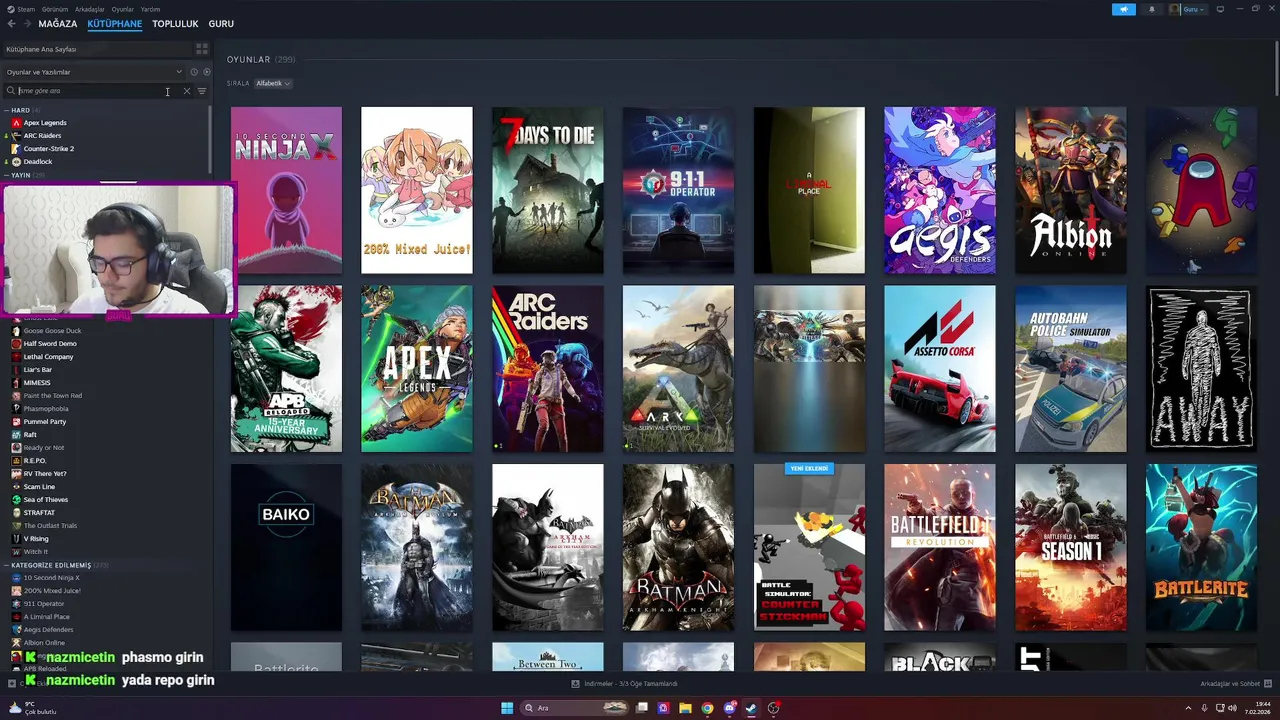The width and height of the screenshot is (1280, 720).
Task: Select Sea of Thieves in sidebar
Action: (46, 500)
